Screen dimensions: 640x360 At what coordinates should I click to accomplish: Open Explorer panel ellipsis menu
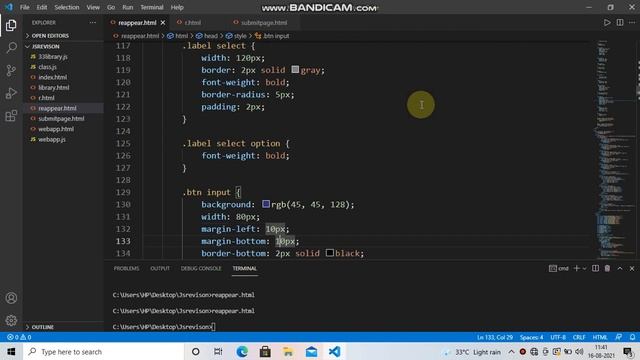pos(93,22)
